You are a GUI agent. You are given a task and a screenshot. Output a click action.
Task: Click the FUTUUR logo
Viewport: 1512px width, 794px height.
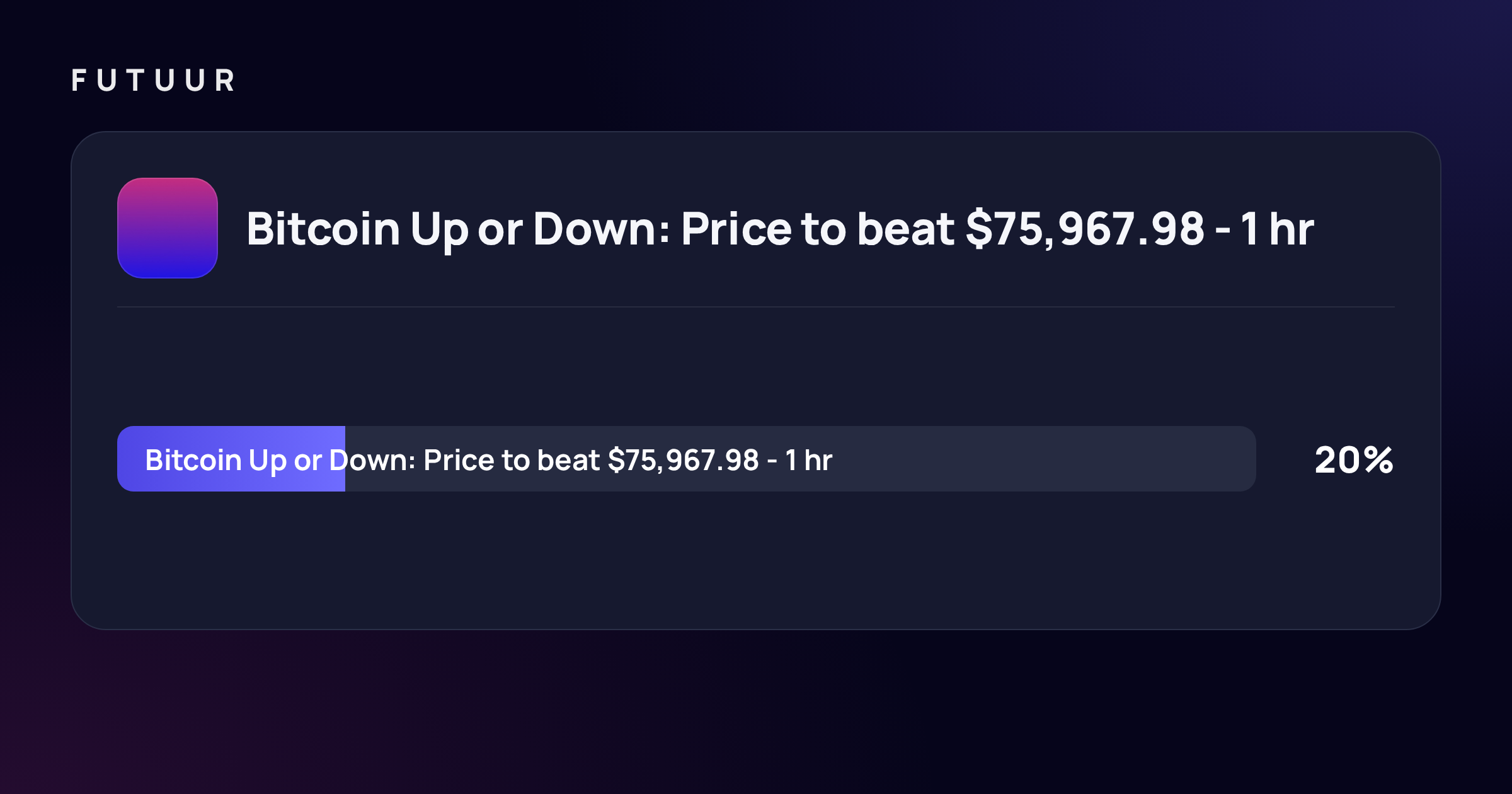[x=153, y=81]
